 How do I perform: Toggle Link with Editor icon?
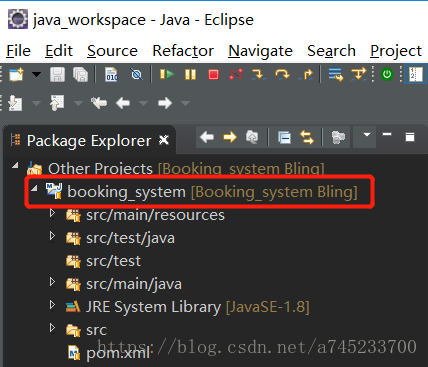(307, 137)
